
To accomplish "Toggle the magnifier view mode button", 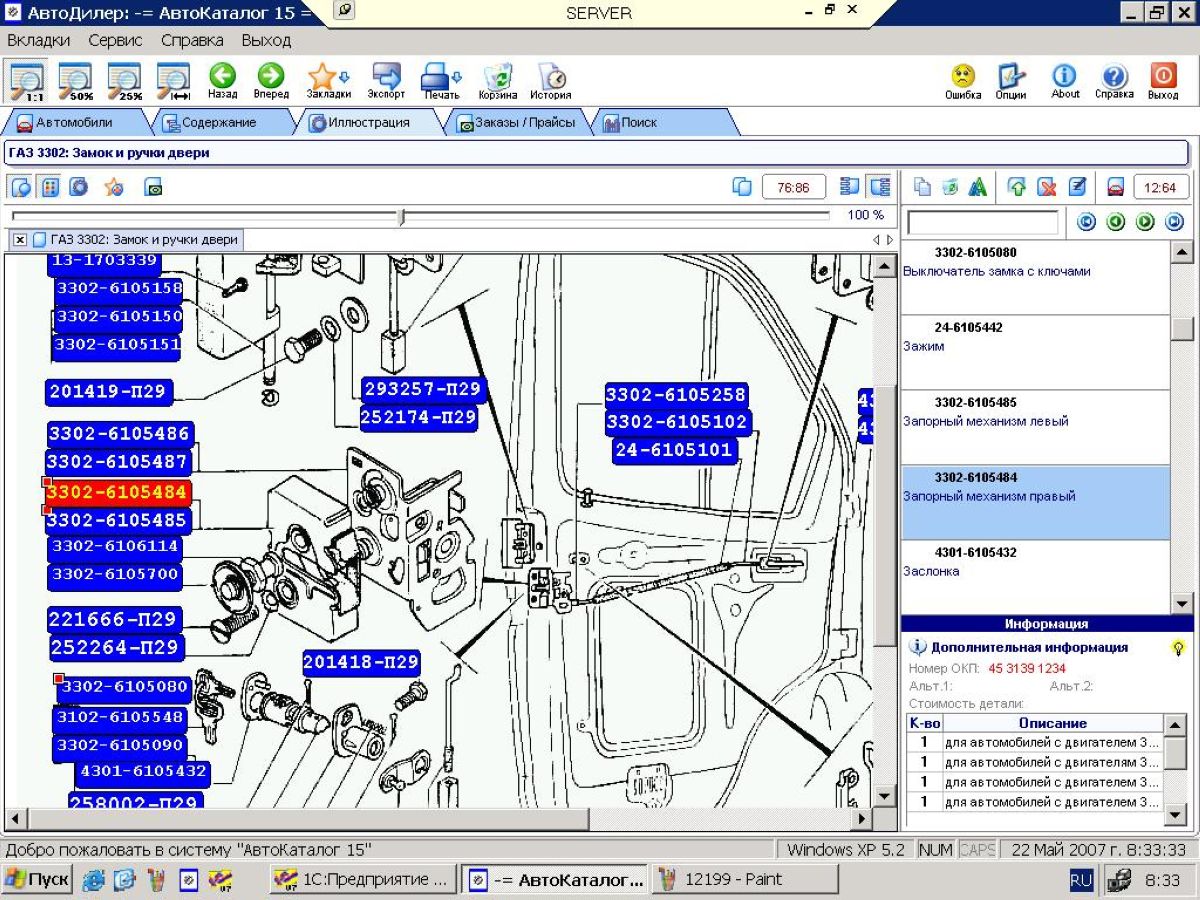I will (21, 187).
